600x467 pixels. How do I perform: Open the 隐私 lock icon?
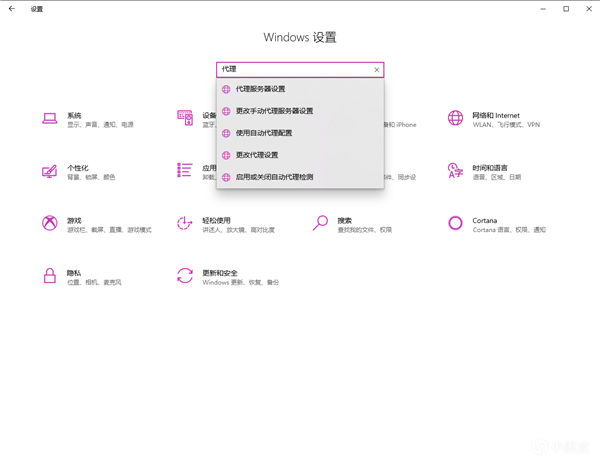click(x=50, y=276)
